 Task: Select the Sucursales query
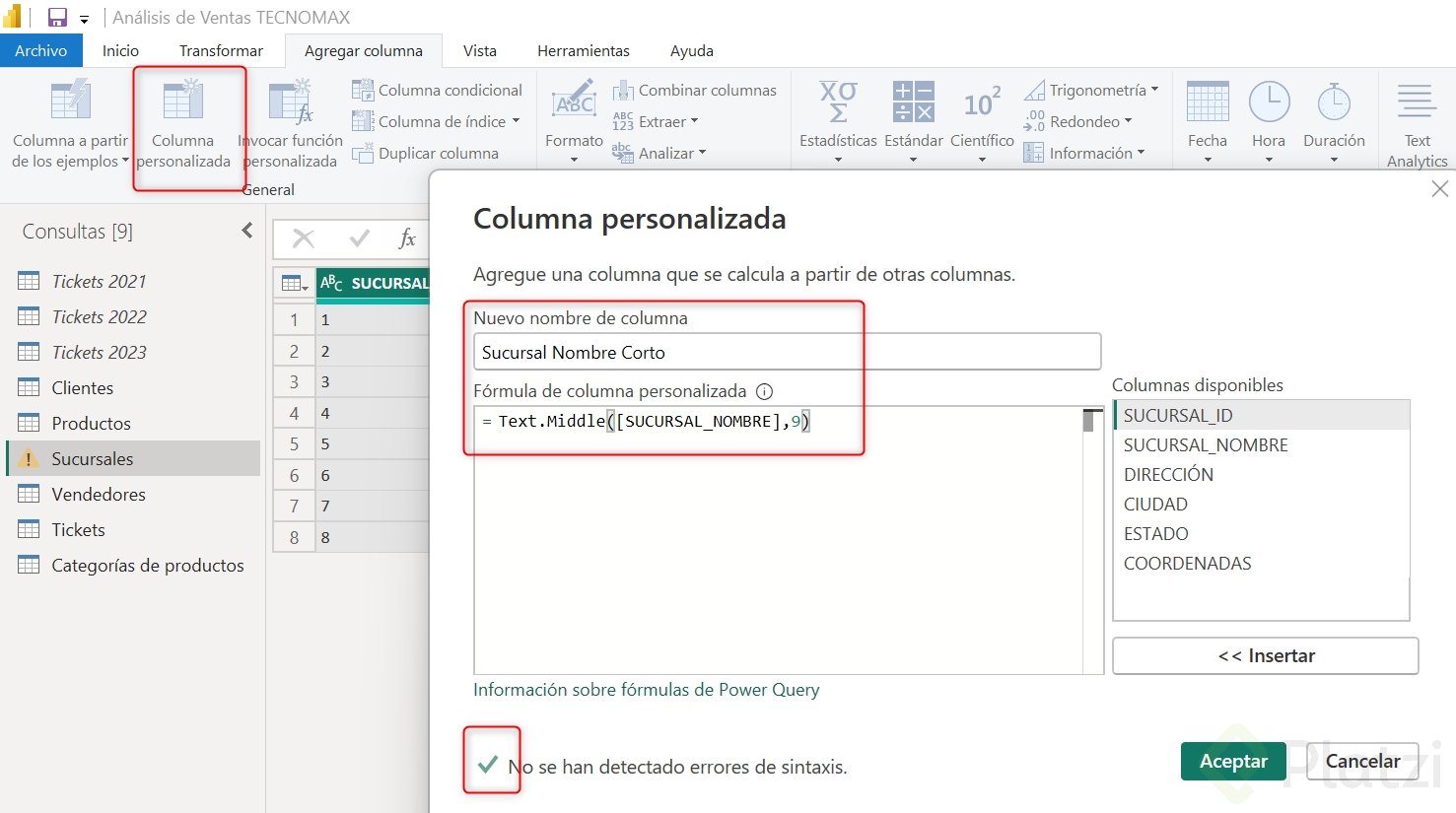tap(133, 458)
